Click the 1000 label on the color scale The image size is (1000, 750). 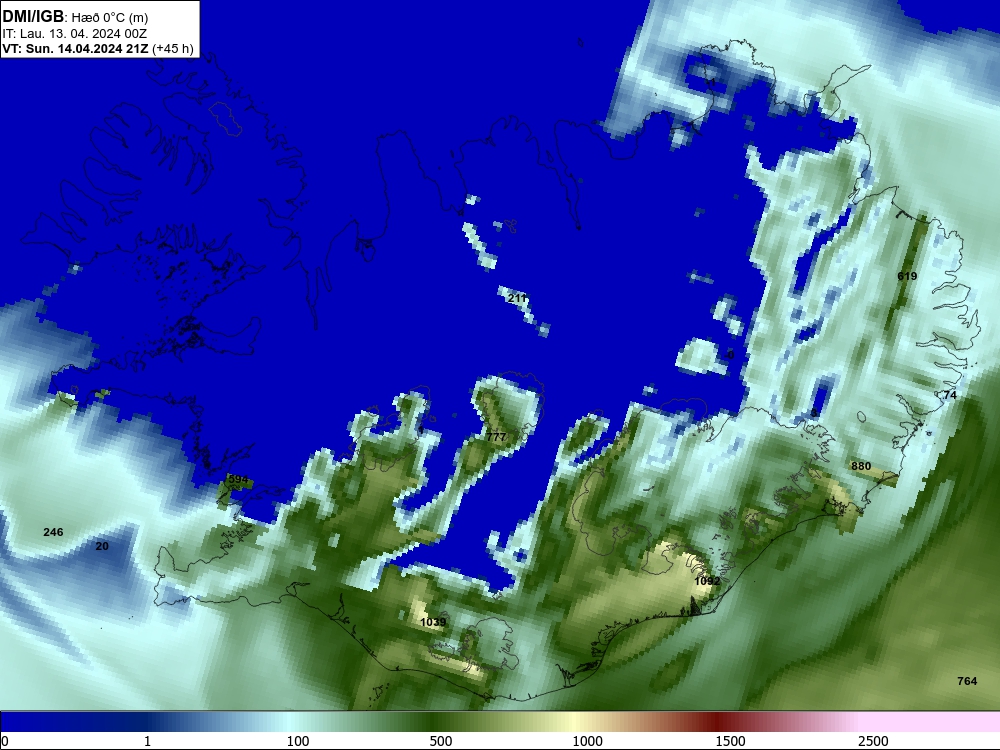click(587, 741)
